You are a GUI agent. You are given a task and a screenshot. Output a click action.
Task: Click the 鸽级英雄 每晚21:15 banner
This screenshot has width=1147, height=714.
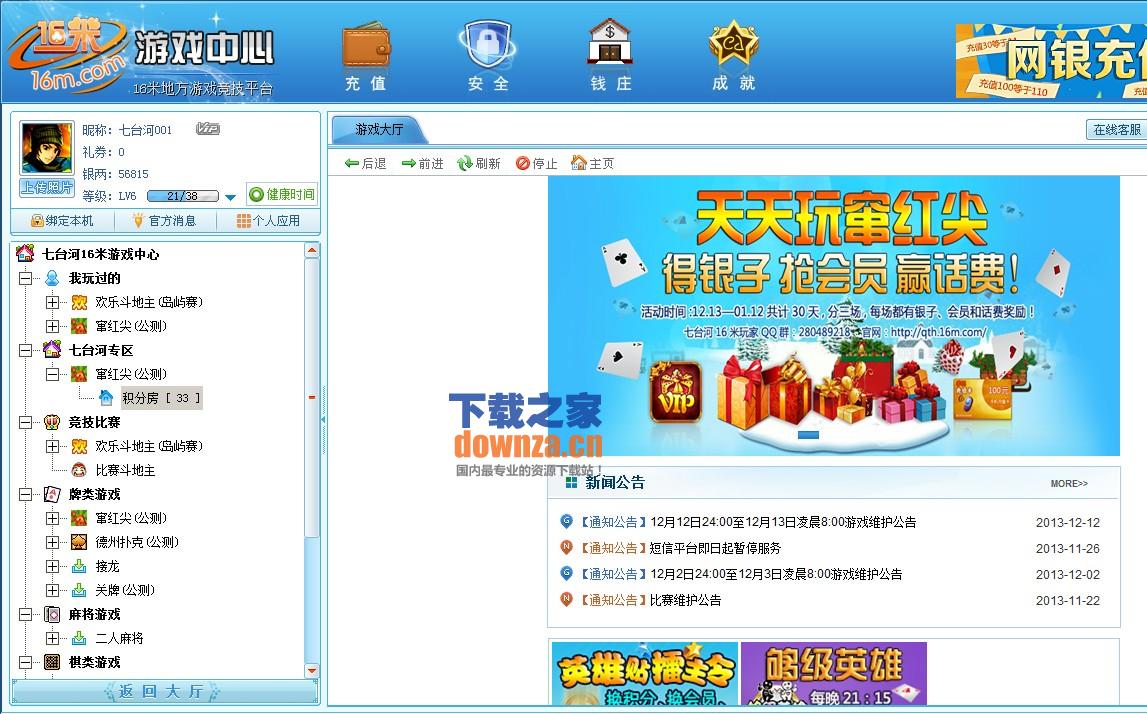(834, 674)
